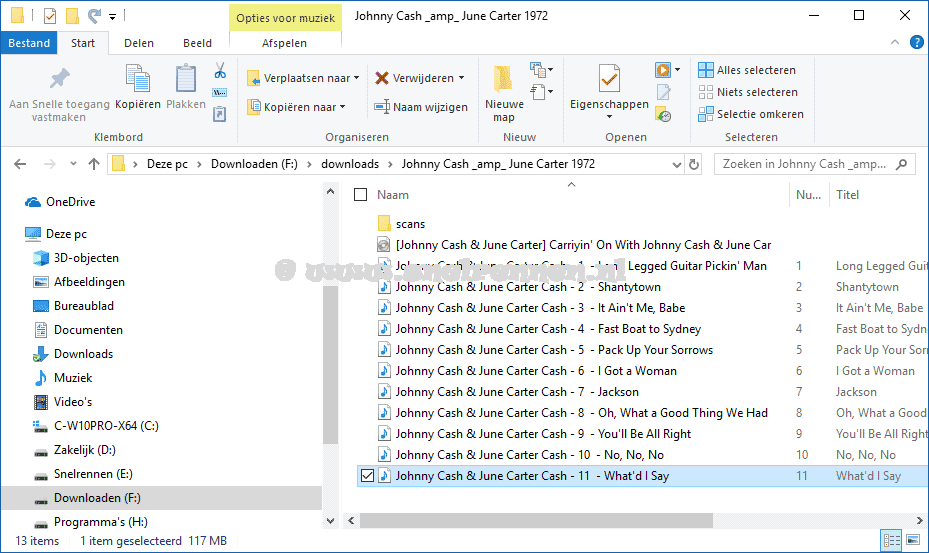Select Downloaden (F:) in navigation pane
The height and width of the screenshot is (553, 929).
(161, 498)
